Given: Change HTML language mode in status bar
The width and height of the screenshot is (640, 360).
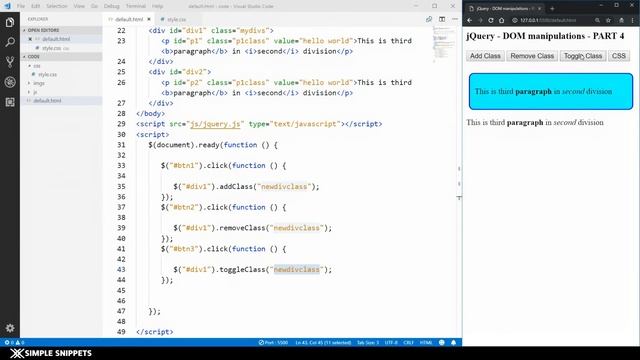Looking at the screenshot, I should pyautogui.click(x=426, y=342).
